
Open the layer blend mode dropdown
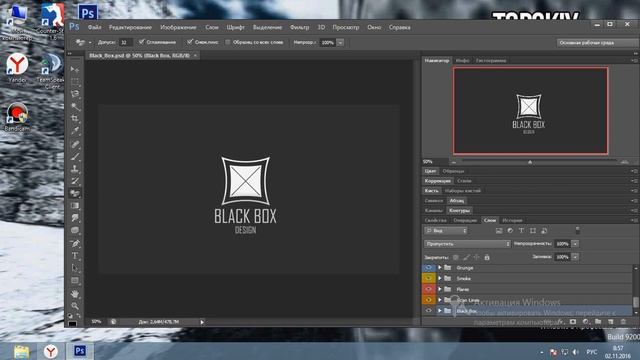(x=467, y=244)
